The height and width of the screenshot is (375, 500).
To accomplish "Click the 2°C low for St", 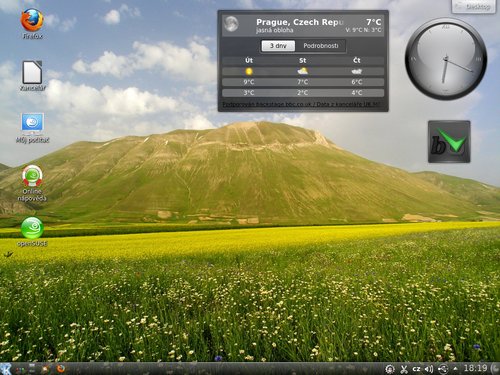I will [302, 93].
